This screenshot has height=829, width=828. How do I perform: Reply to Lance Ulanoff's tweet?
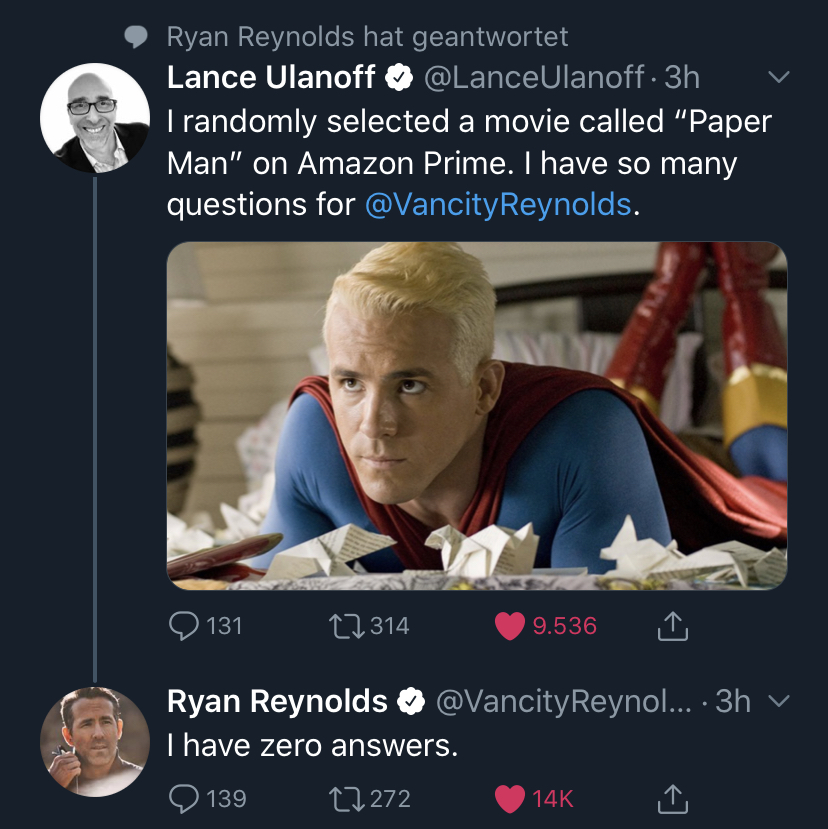tap(183, 626)
